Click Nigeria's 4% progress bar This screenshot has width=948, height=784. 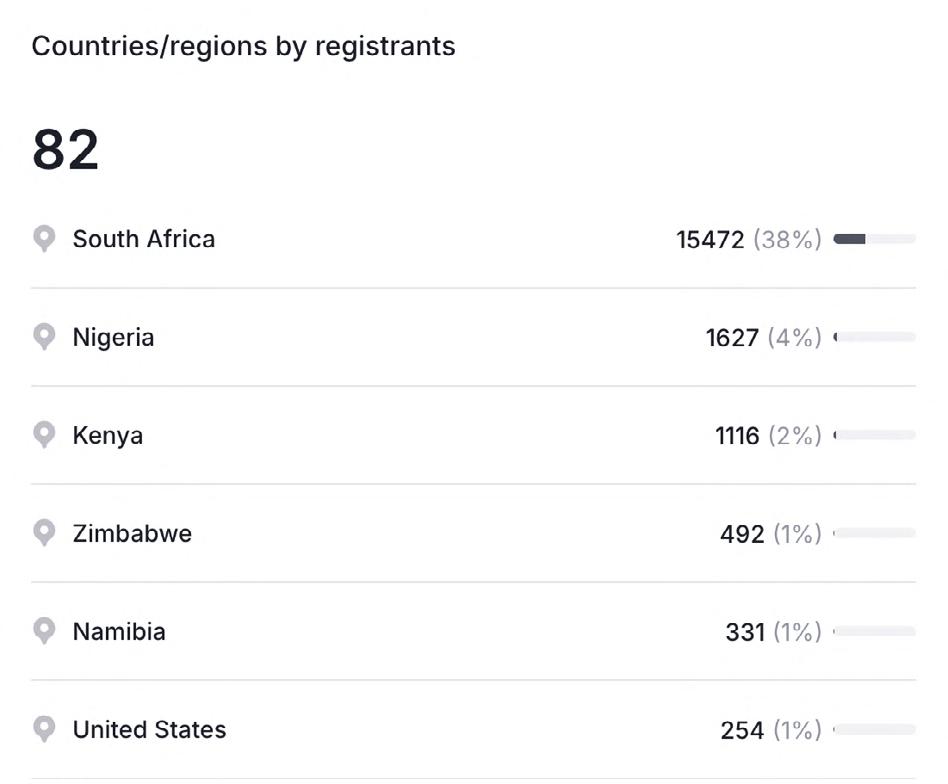click(x=874, y=337)
